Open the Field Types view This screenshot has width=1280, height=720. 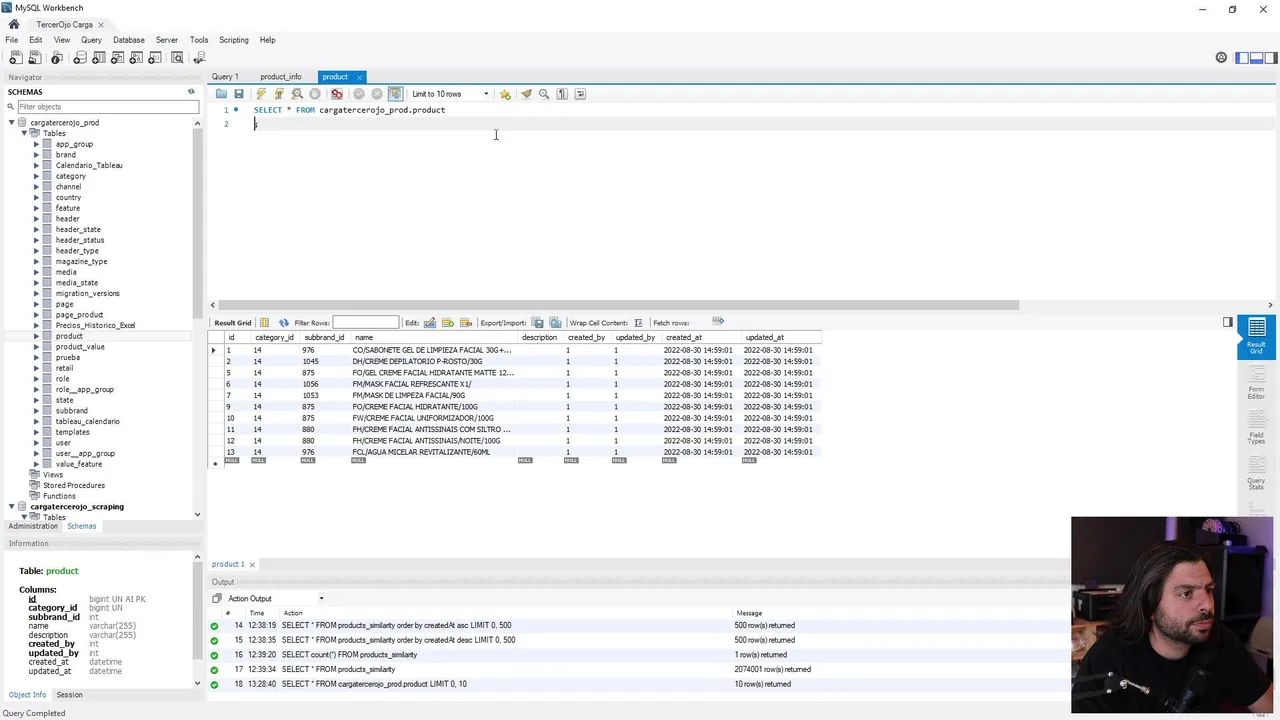click(x=1256, y=427)
